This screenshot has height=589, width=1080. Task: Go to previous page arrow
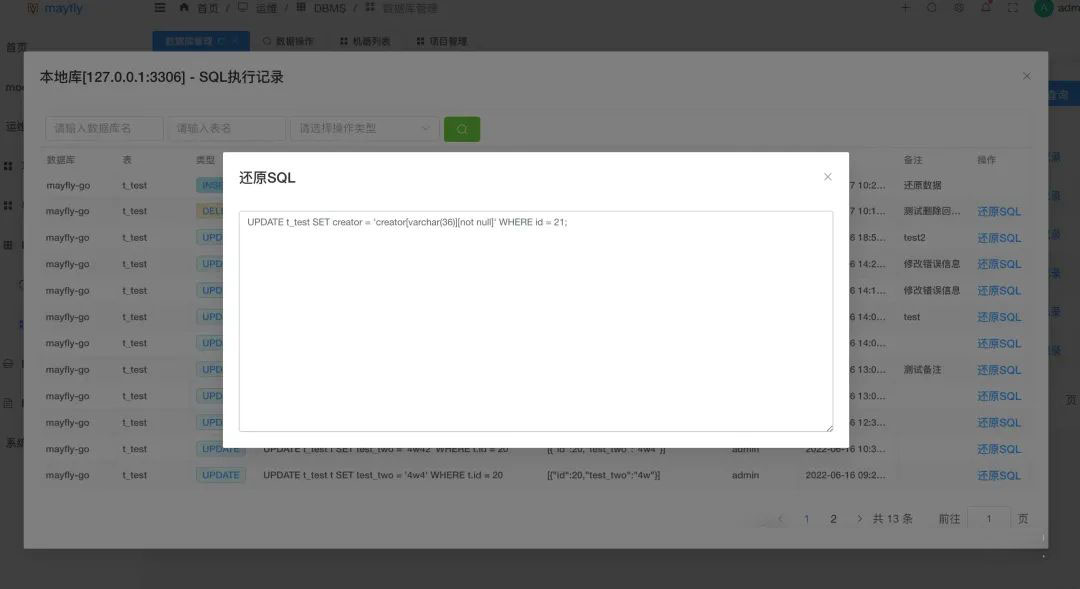[x=780, y=519]
